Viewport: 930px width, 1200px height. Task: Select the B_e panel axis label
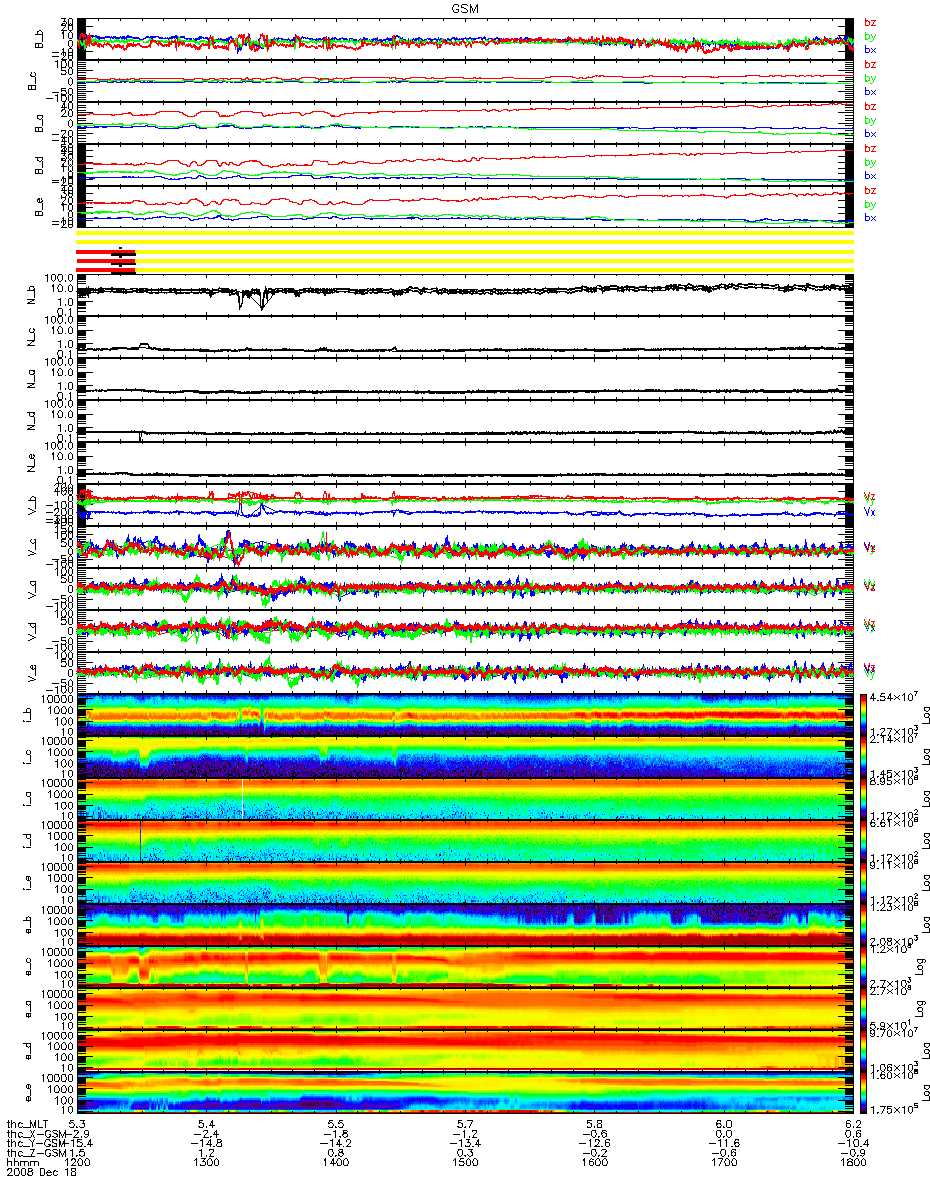pos(41,208)
